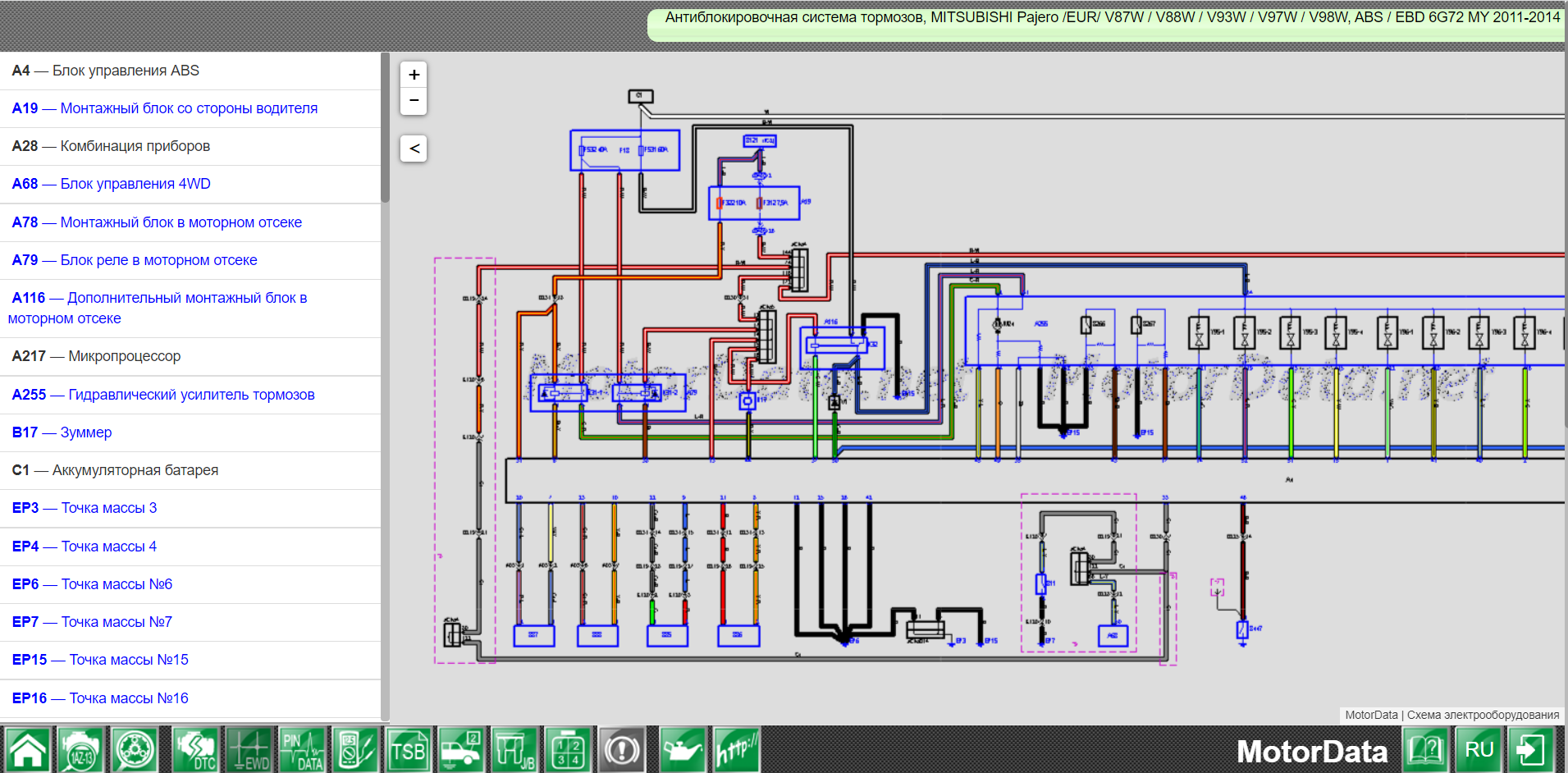The image size is (1568, 773).
Task: Open the help manual book icon
Action: [1425, 749]
